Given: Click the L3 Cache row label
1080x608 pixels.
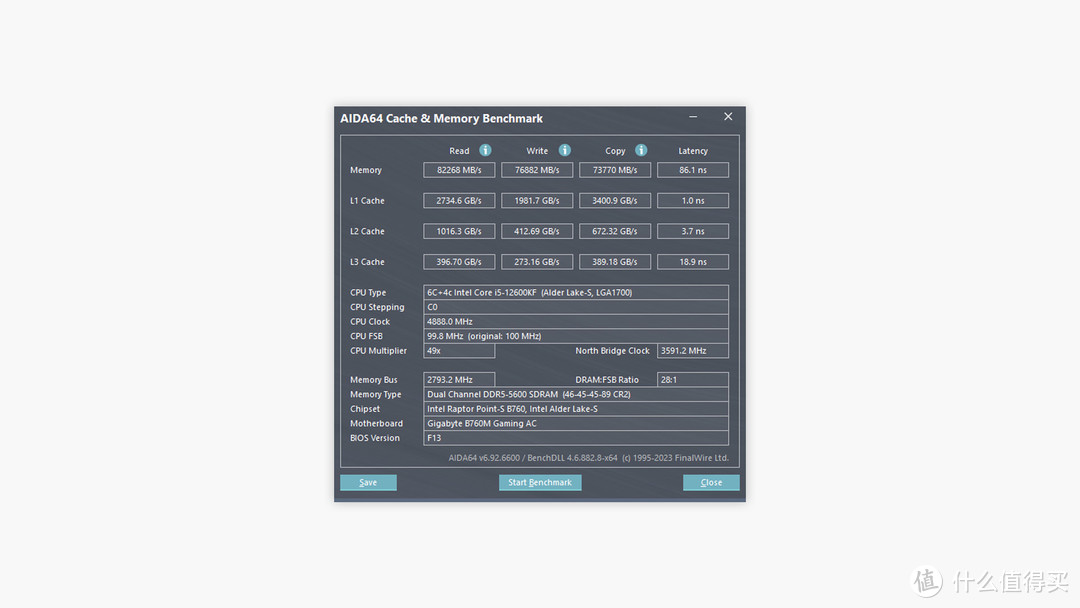Looking at the screenshot, I should point(367,262).
